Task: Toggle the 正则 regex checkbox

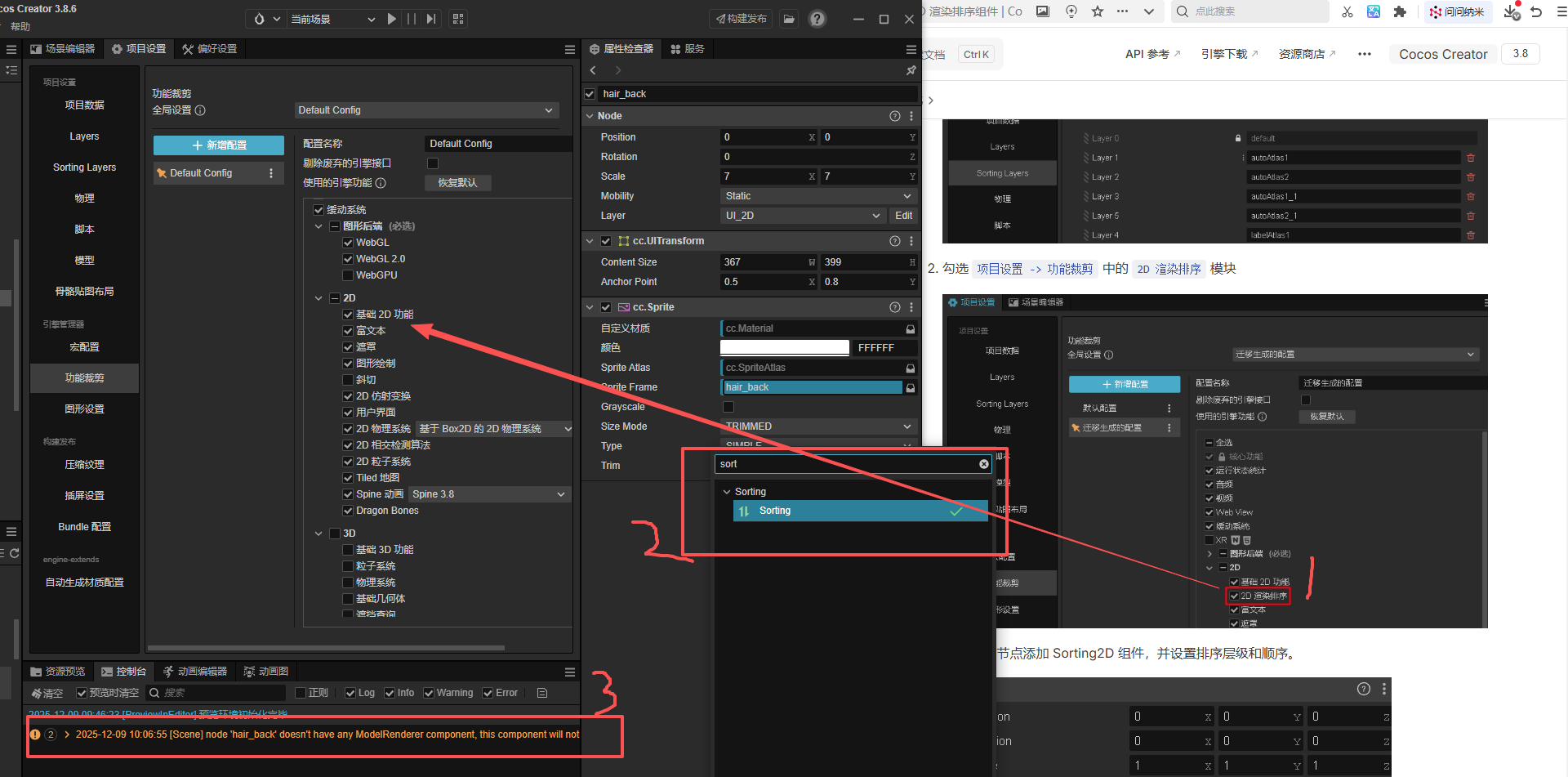Action: (301, 693)
